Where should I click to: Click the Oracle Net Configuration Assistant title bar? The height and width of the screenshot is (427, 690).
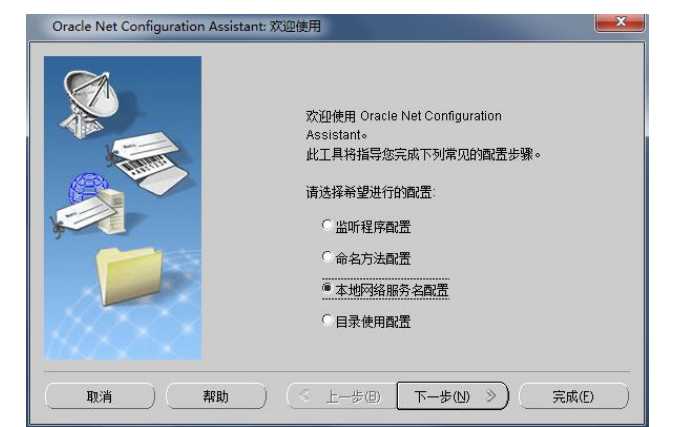pos(186,26)
